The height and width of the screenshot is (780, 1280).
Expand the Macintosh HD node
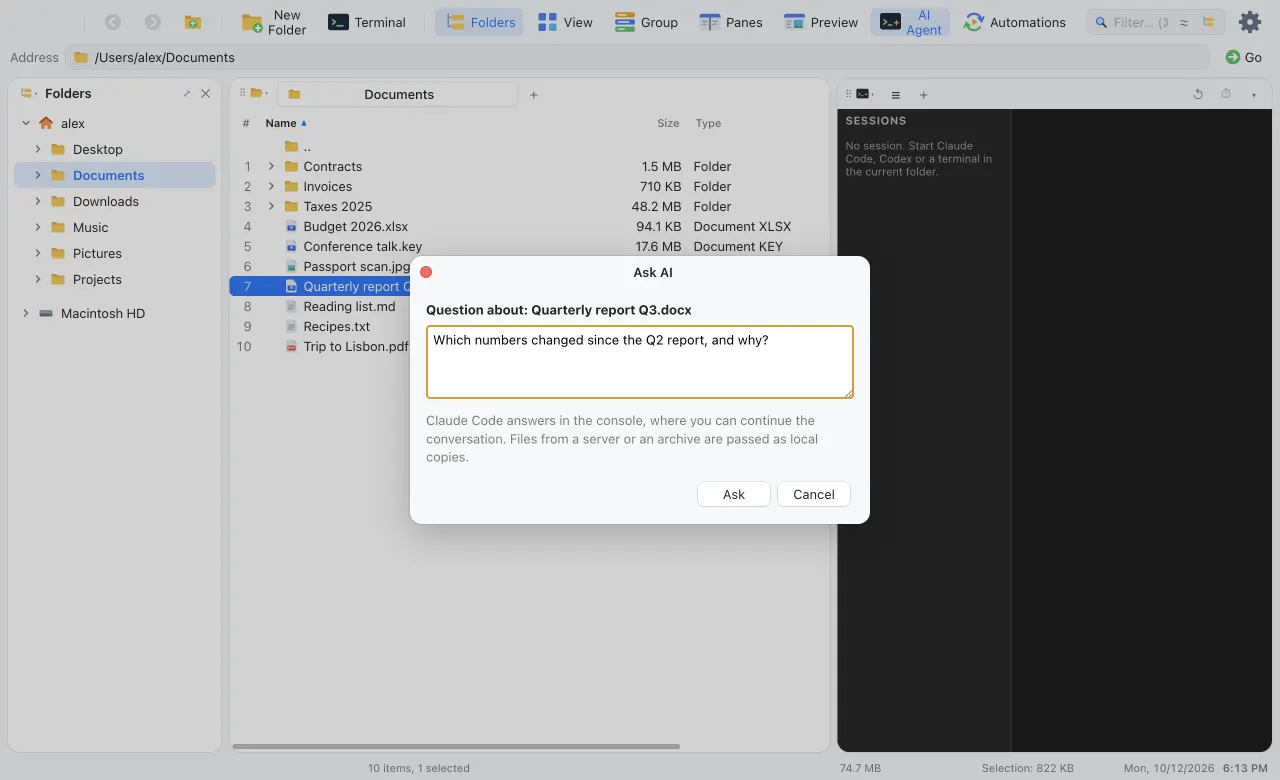click(x=26, y=313)
